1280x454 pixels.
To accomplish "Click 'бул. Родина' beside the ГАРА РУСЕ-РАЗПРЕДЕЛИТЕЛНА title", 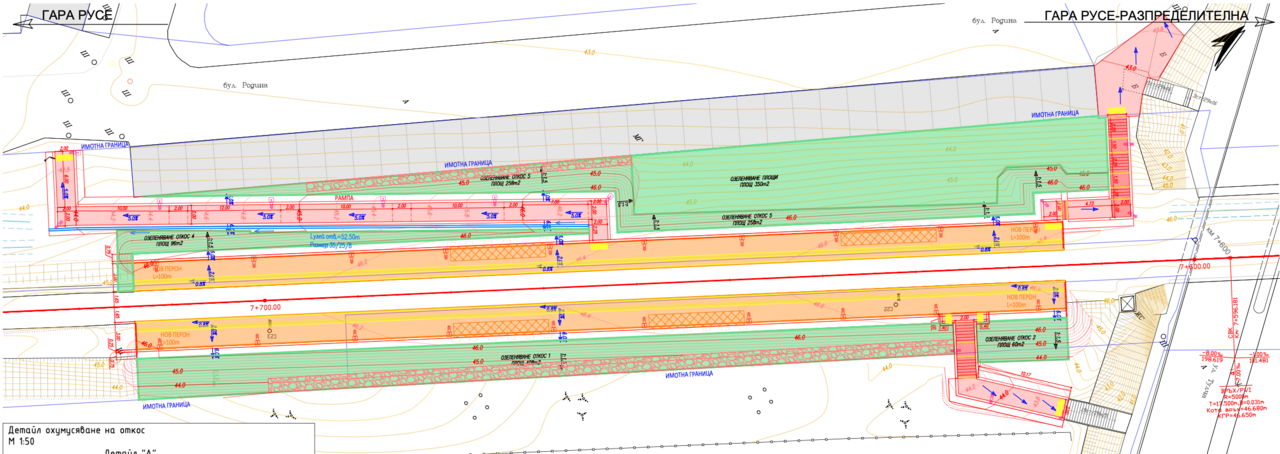I will (x=994, y=20).
